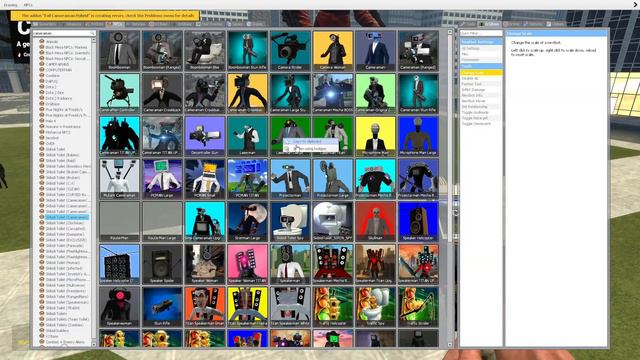This screenshot has width=640, height=360.
Task: Click the addon errors warning banner
Action: pyautogui.click(x=105, y=16)
